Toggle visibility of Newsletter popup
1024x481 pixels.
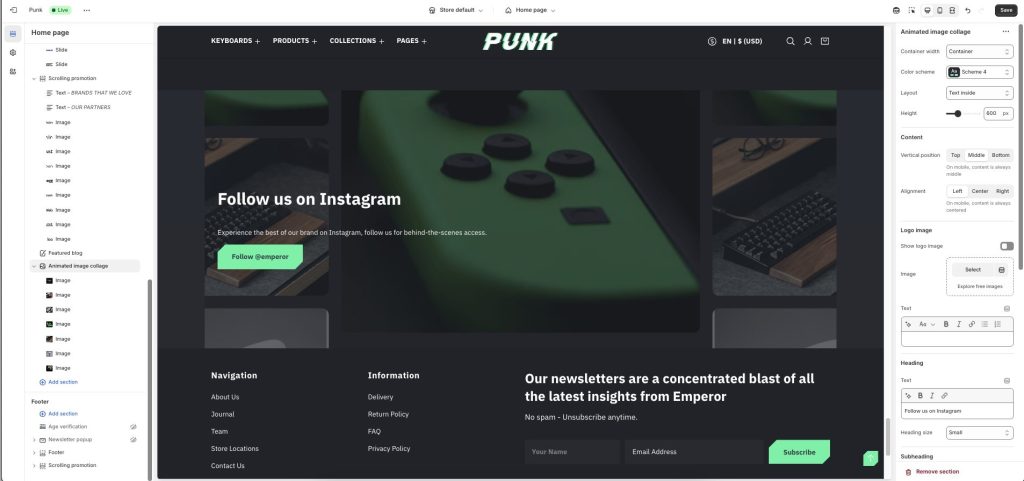pos(133,440)
